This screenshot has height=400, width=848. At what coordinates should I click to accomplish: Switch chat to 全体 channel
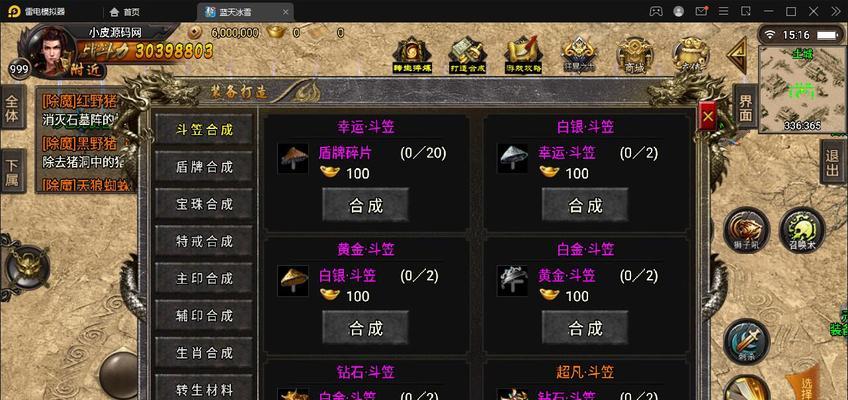point(12,107)
